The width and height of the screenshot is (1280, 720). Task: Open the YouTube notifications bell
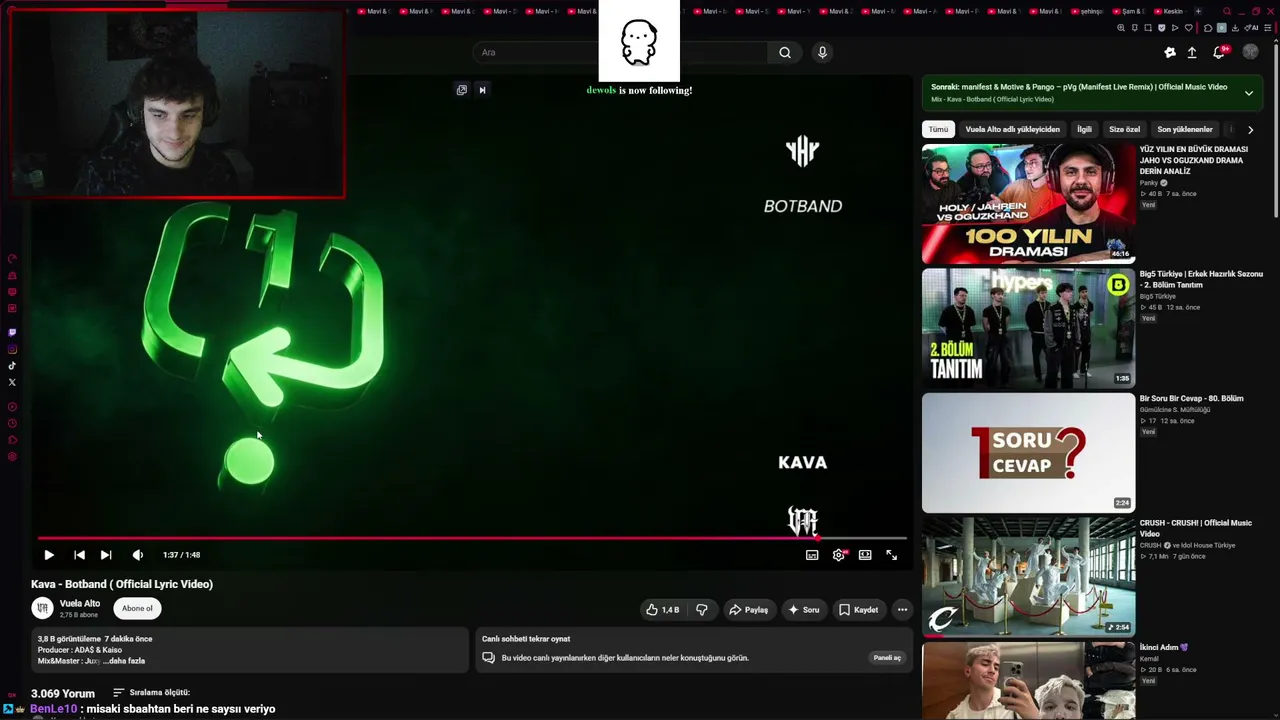1219,52
